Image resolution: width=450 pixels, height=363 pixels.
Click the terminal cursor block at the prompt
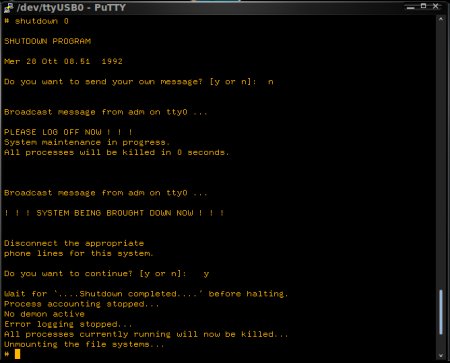coord(17,354)
